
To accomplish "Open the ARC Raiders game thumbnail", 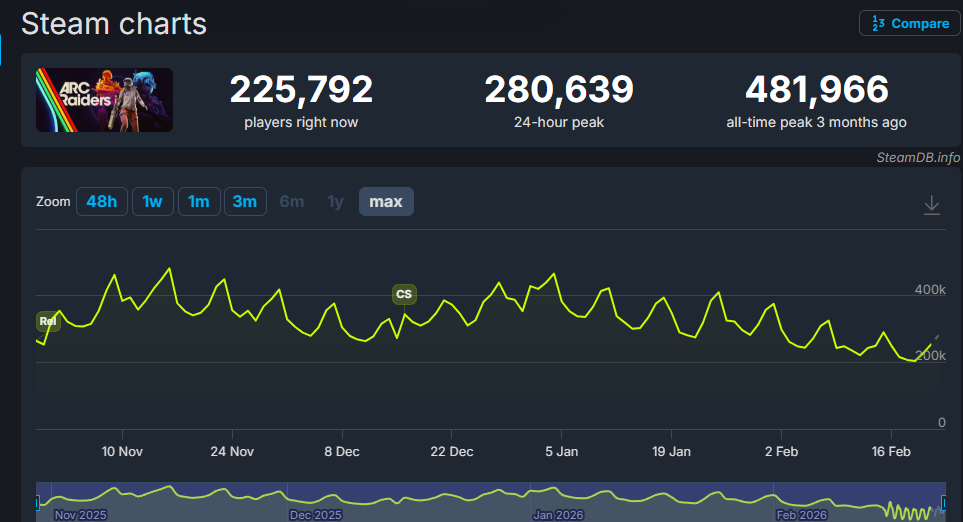I will click(104, 100).
